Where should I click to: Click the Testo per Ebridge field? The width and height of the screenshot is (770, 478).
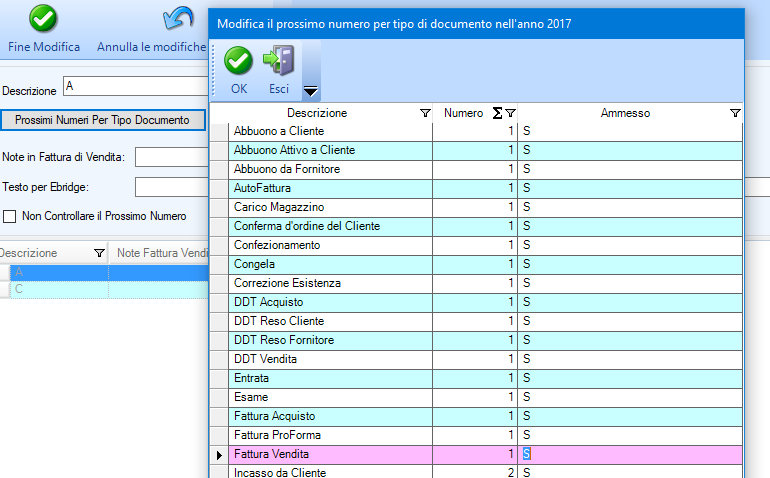[x=170, y=187]
